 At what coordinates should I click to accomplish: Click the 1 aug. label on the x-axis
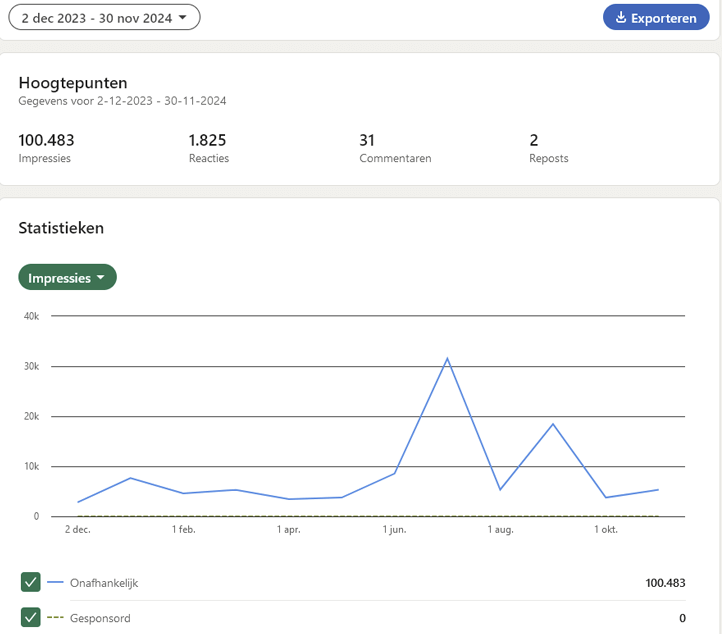[x=500, y=530]
